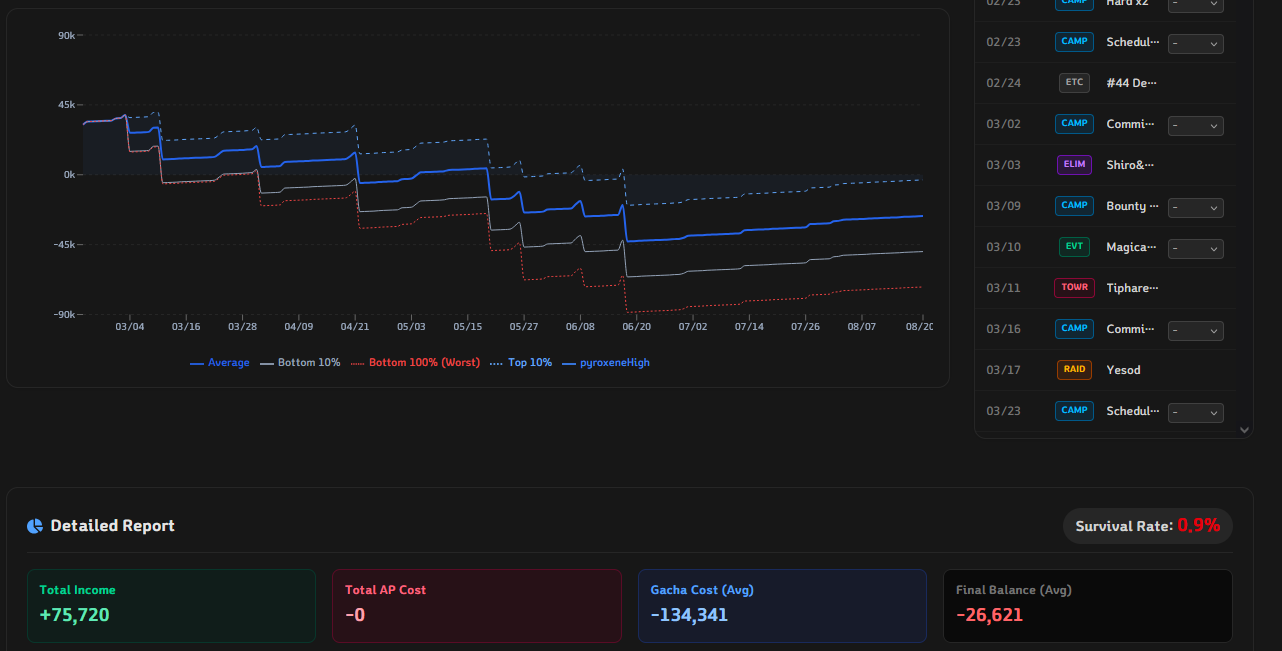The height and width of the screenshot is (651, 1282).
Task: Open the dropdown on the 03/23 Schedul… row
Action: click(x=1196, y=412)
